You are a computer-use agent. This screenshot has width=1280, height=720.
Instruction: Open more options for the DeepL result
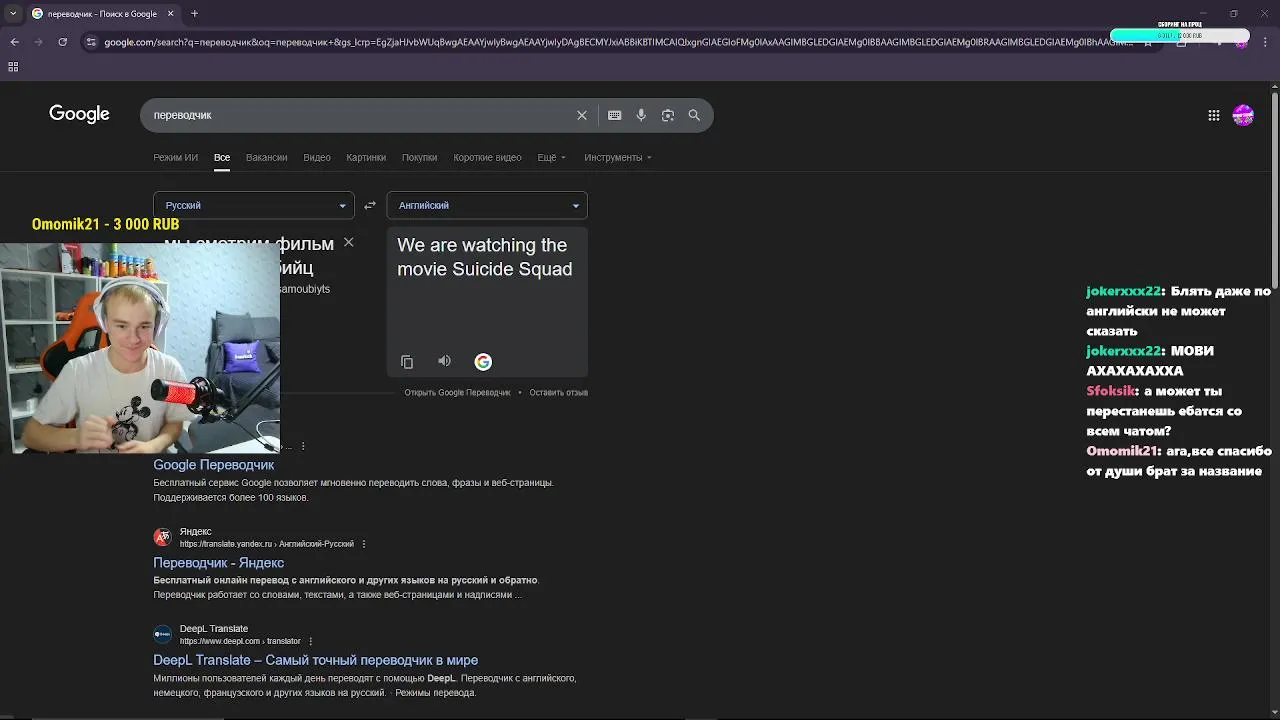pyautogui.click(x=311, y=641)
